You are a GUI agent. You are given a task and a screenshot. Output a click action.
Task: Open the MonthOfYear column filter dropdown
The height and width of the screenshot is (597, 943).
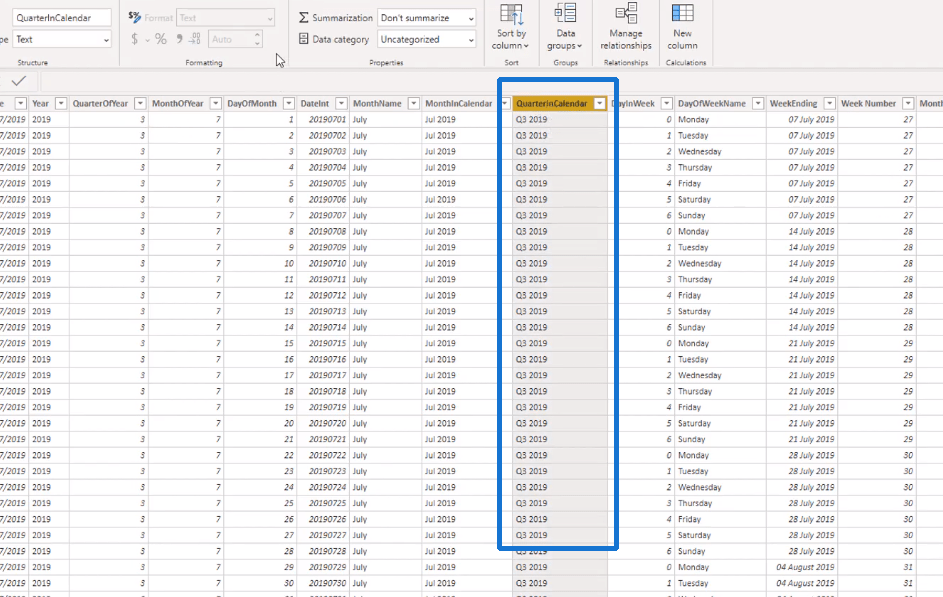point(215,103)
